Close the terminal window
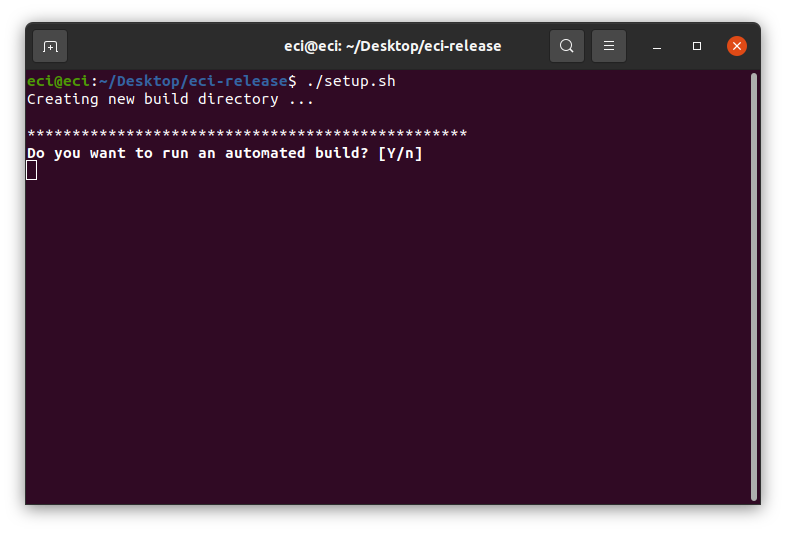The image size is (786, 533). pos(736,46)
